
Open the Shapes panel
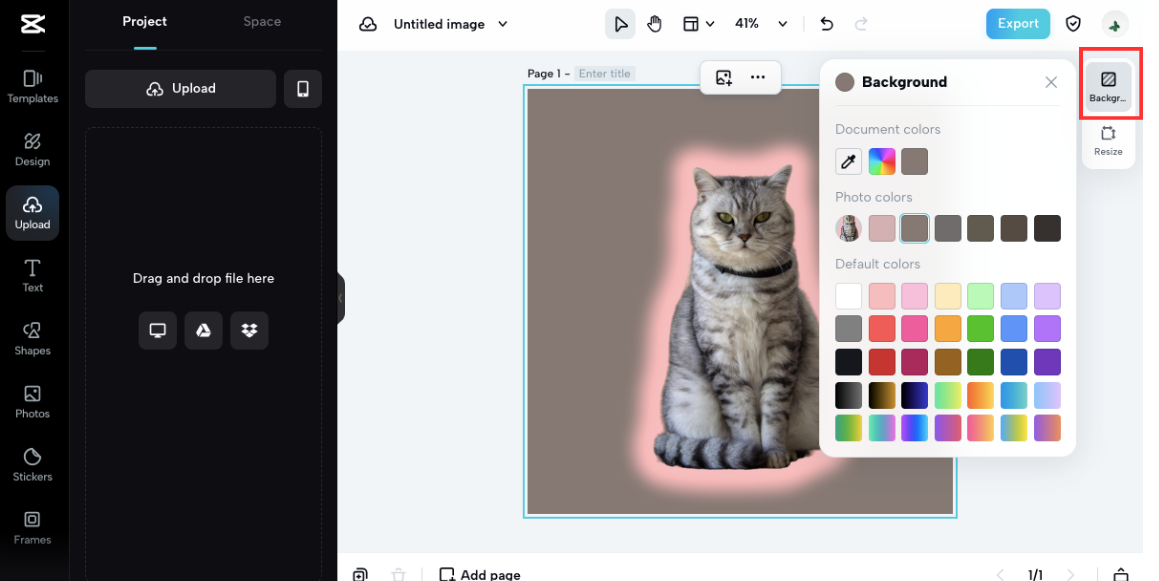[x=33, y=339]
